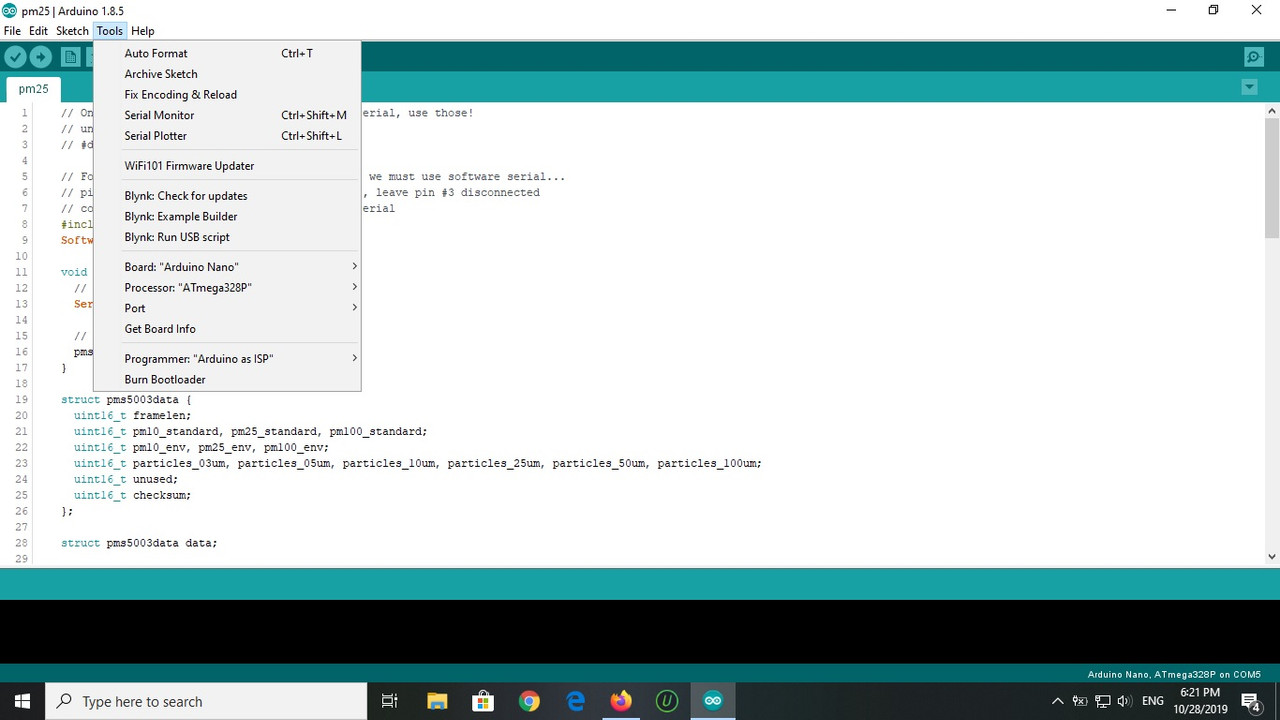Switch the ENG input language indicator
Screen dimensions: 1280x720
pos(1153,701)
